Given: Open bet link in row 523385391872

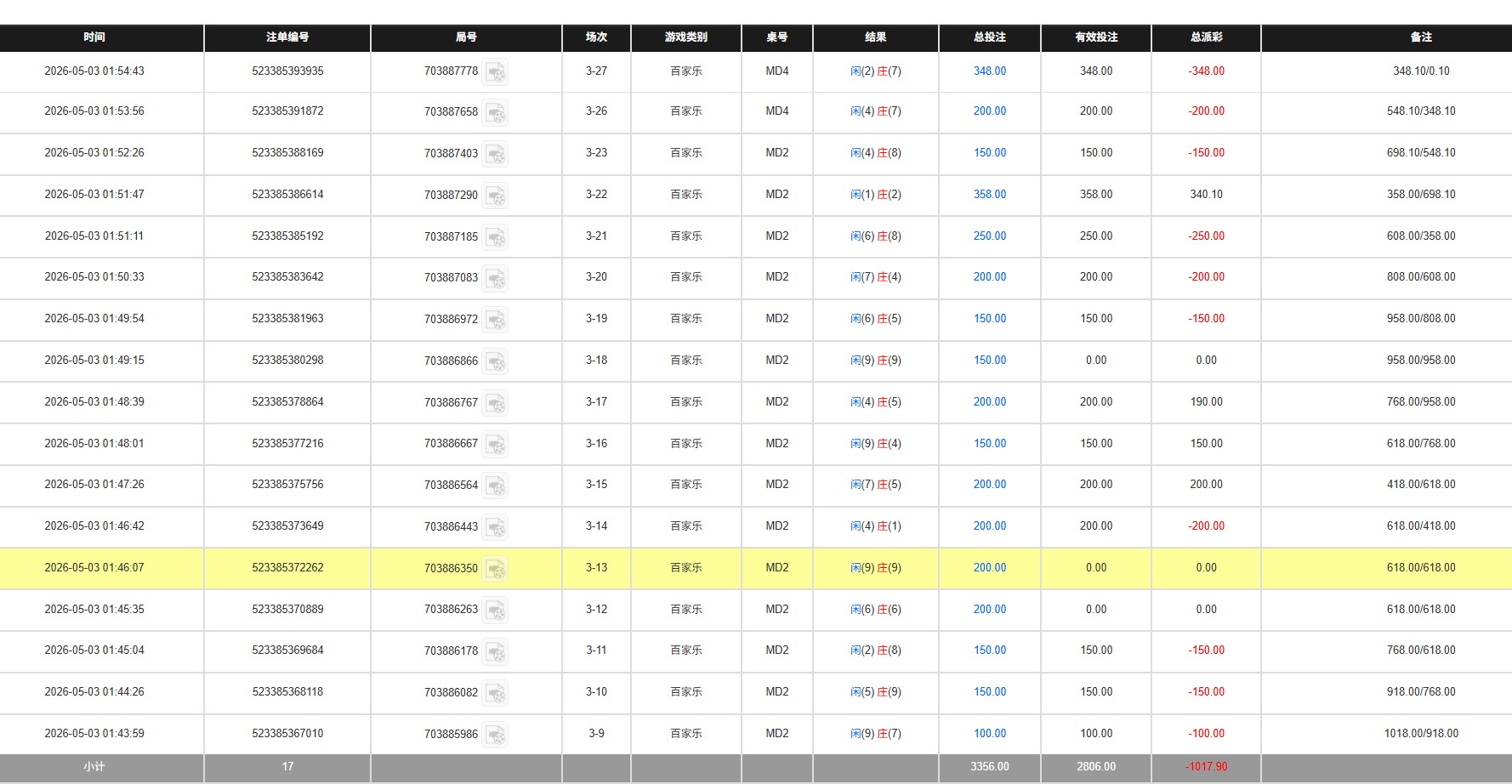Looking at the screenshot, I should [990, 111].
